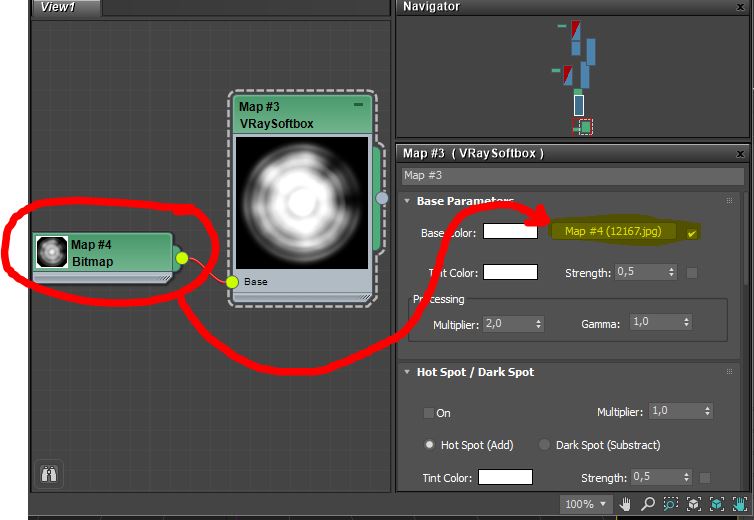This screenshot has width=754, height=520.
Task: Select the Dark Spot (Substract) radio option
Action: 545,444
